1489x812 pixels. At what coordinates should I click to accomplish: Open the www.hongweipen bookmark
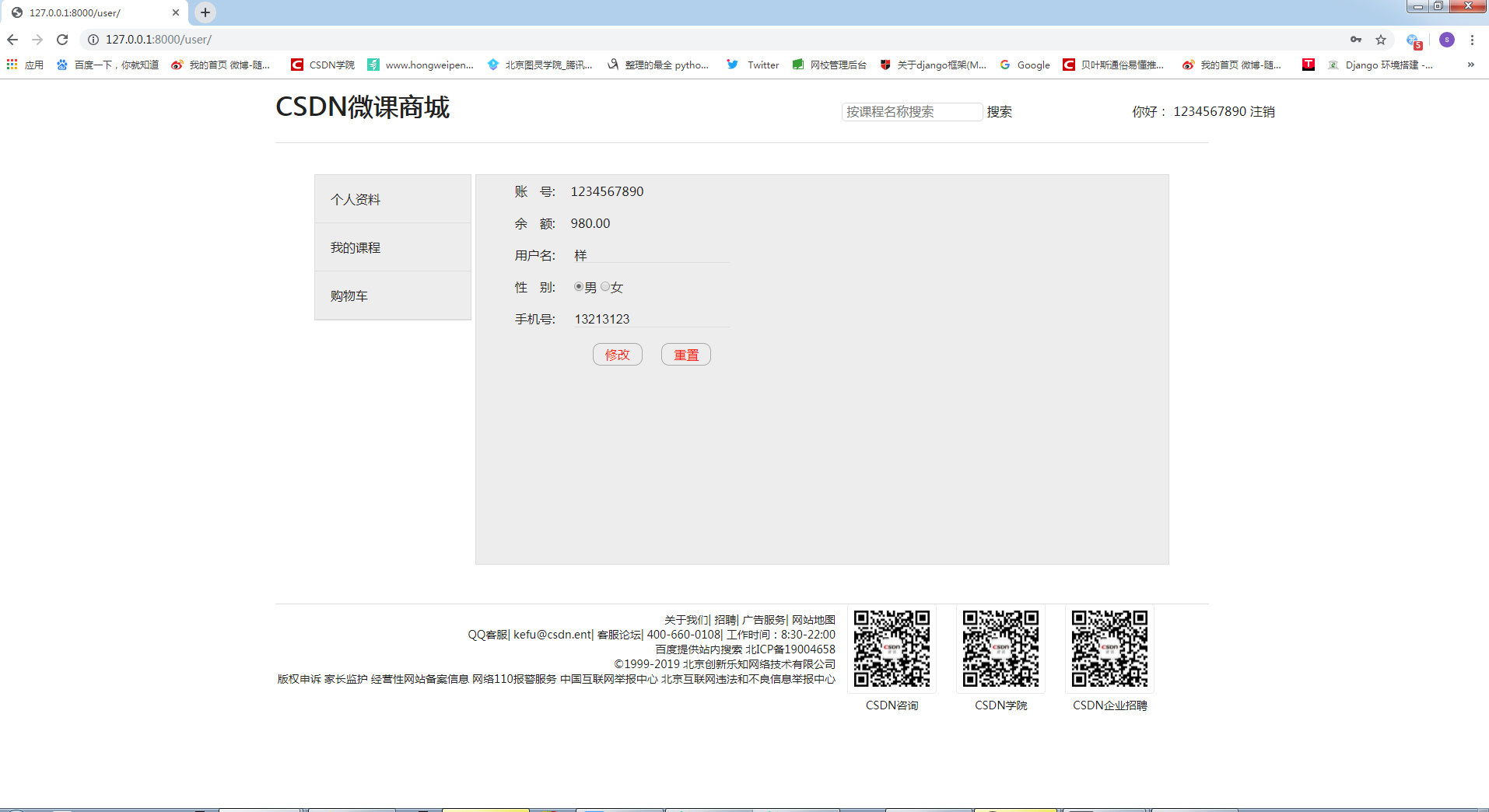click(x=421, y=65)
